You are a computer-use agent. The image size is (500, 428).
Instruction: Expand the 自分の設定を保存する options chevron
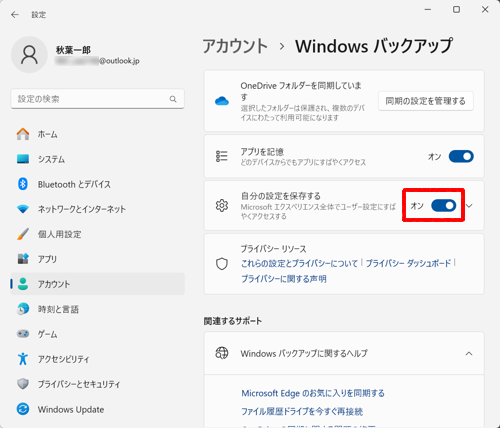[x=469, y=206]
